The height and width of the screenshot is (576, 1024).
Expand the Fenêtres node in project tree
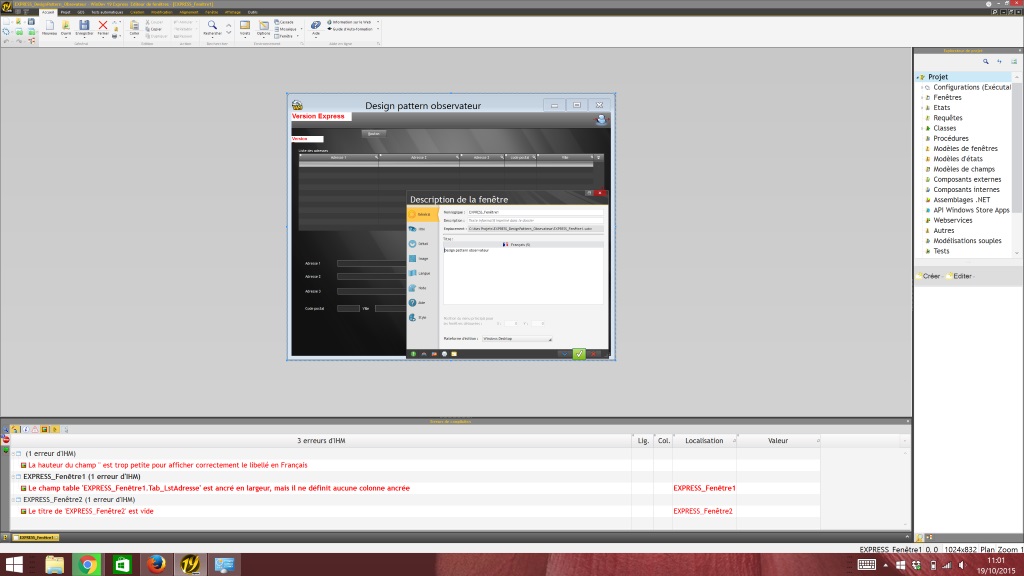[922, 97]
